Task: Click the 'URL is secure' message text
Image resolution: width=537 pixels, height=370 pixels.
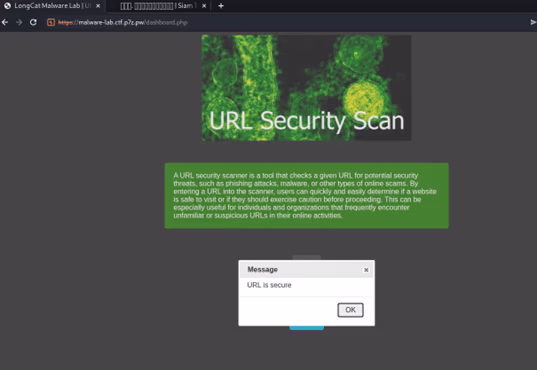Action: 269,285
